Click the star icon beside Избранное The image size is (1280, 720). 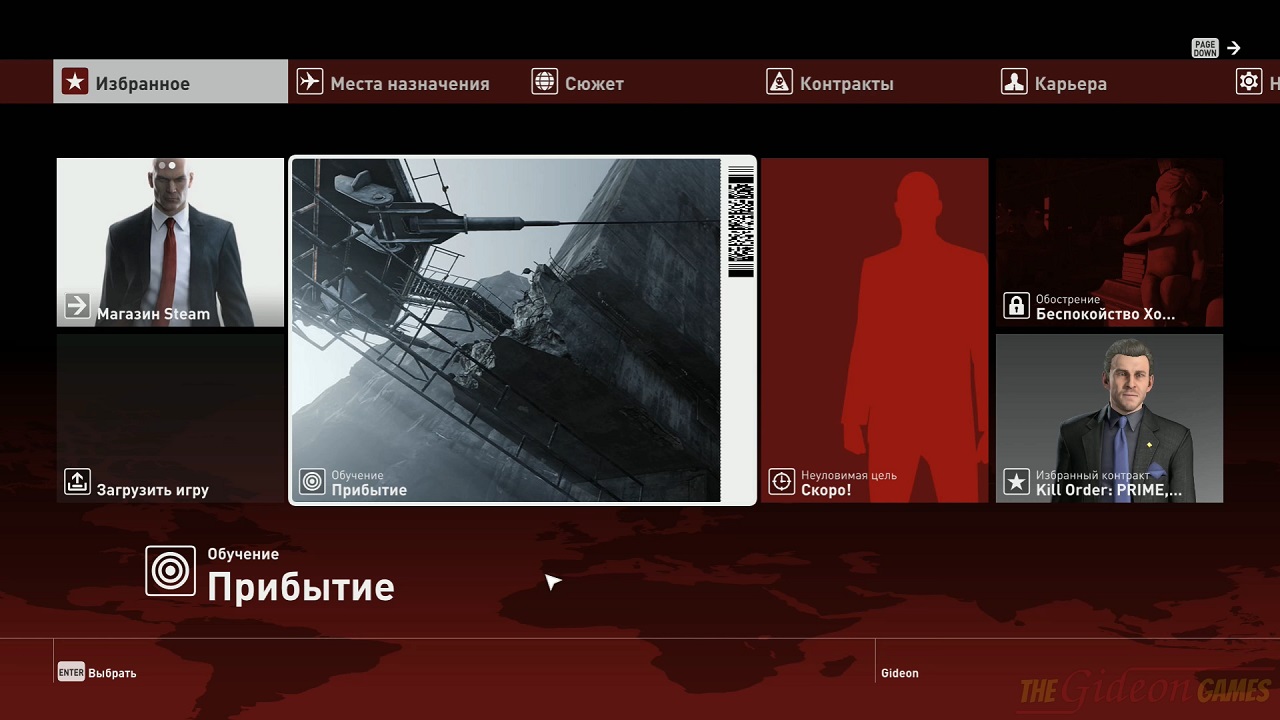75,82
